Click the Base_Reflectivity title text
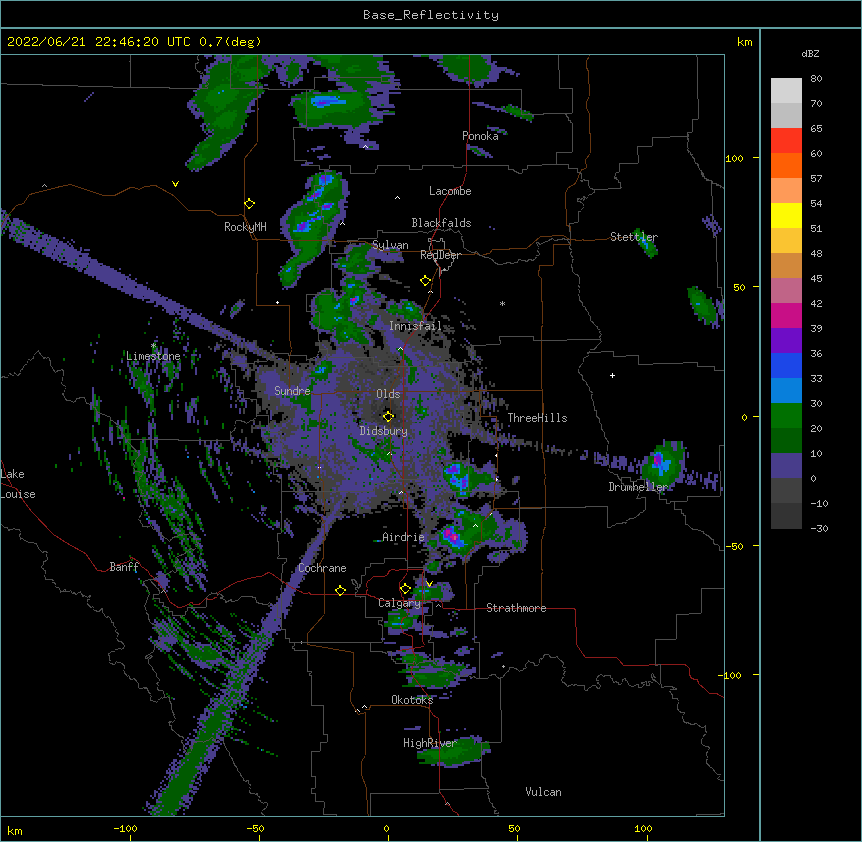Screen dimensions: 862x842 click(431, 15)
